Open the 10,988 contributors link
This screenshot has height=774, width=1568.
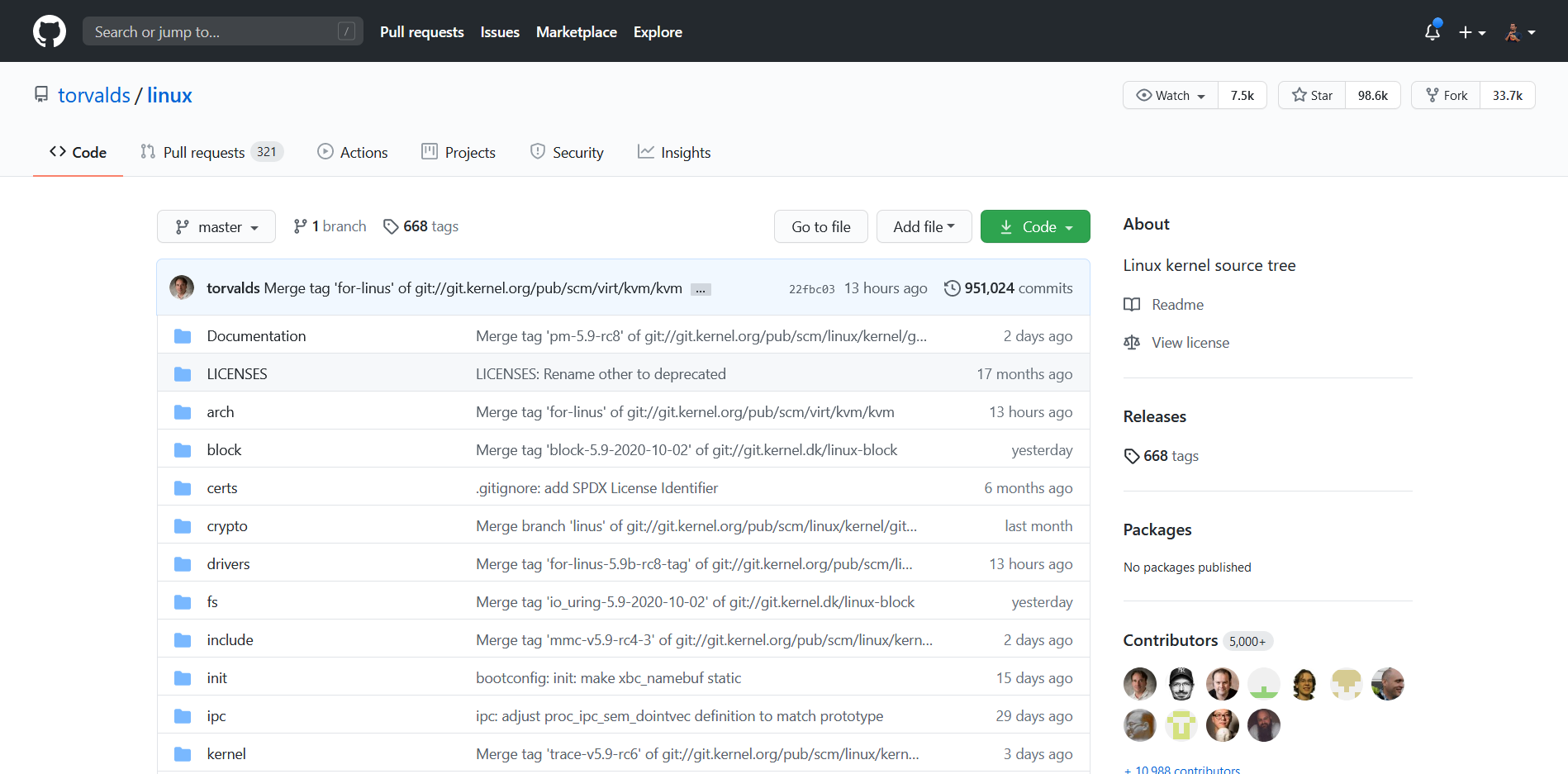[1182, 769]
